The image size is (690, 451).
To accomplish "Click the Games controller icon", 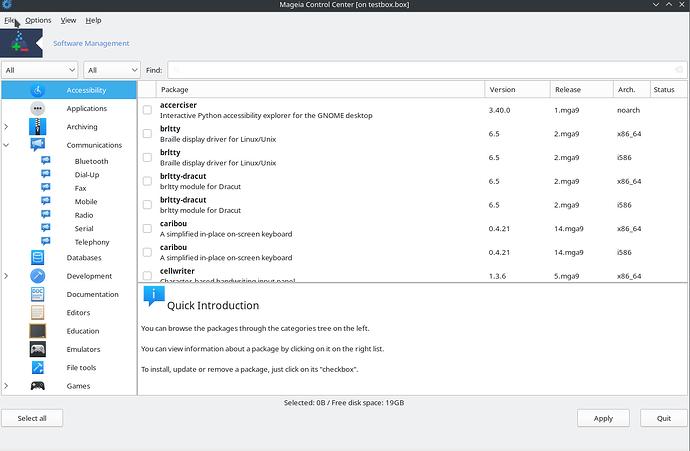I will pyautogui.click(x=37, y=386).
